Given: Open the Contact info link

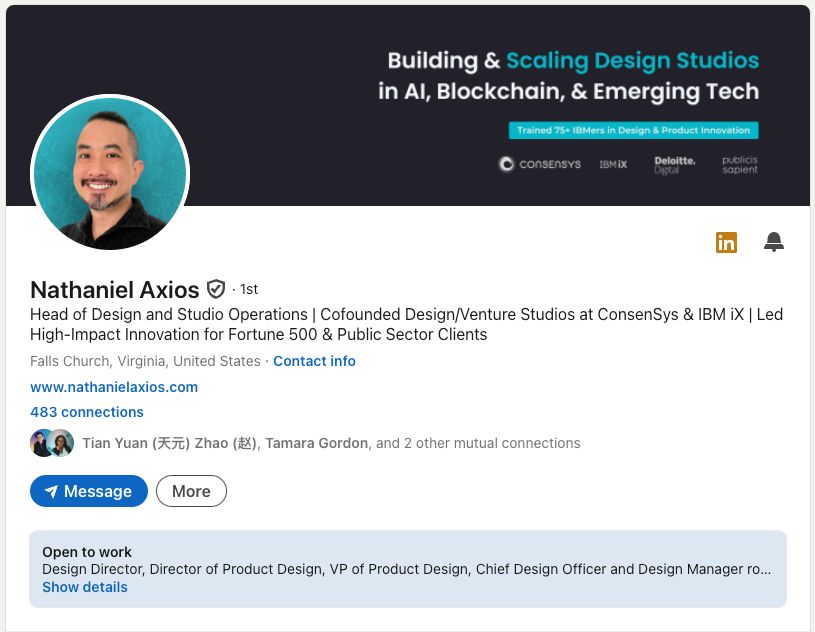Looking at the screenshot, I should coord(314,361).
